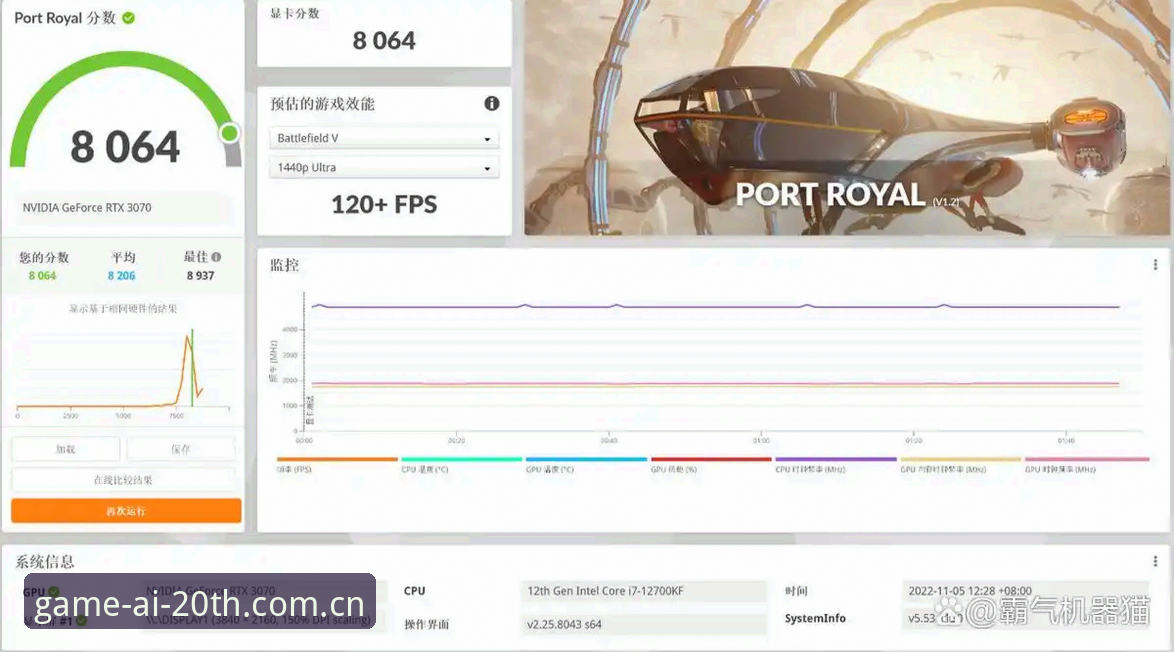Open the info icon for 预估的游戏效能
The image size is (1174, 652).
491,103
